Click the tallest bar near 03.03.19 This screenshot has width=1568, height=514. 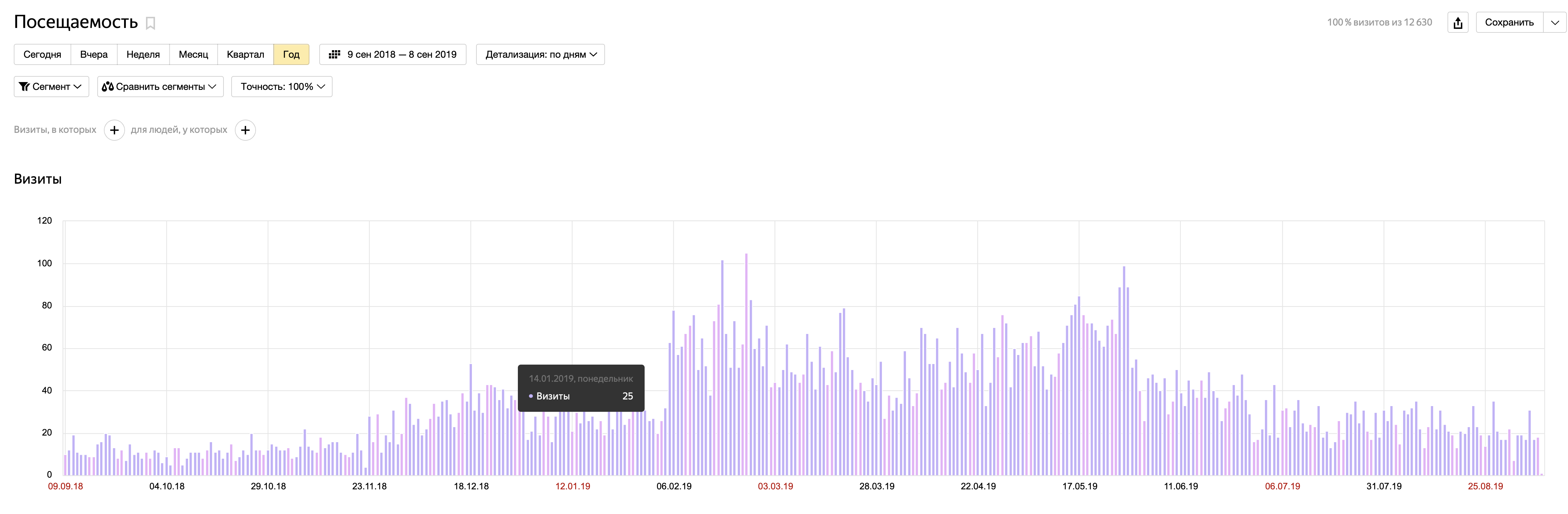click(746, 366)
